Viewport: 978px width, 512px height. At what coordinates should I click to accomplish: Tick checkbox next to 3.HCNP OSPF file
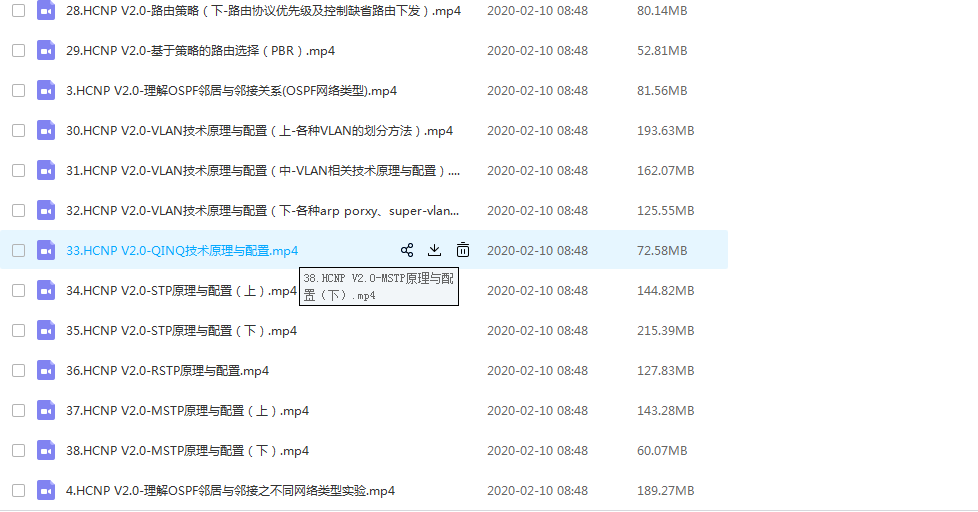(x=18, y=90)
